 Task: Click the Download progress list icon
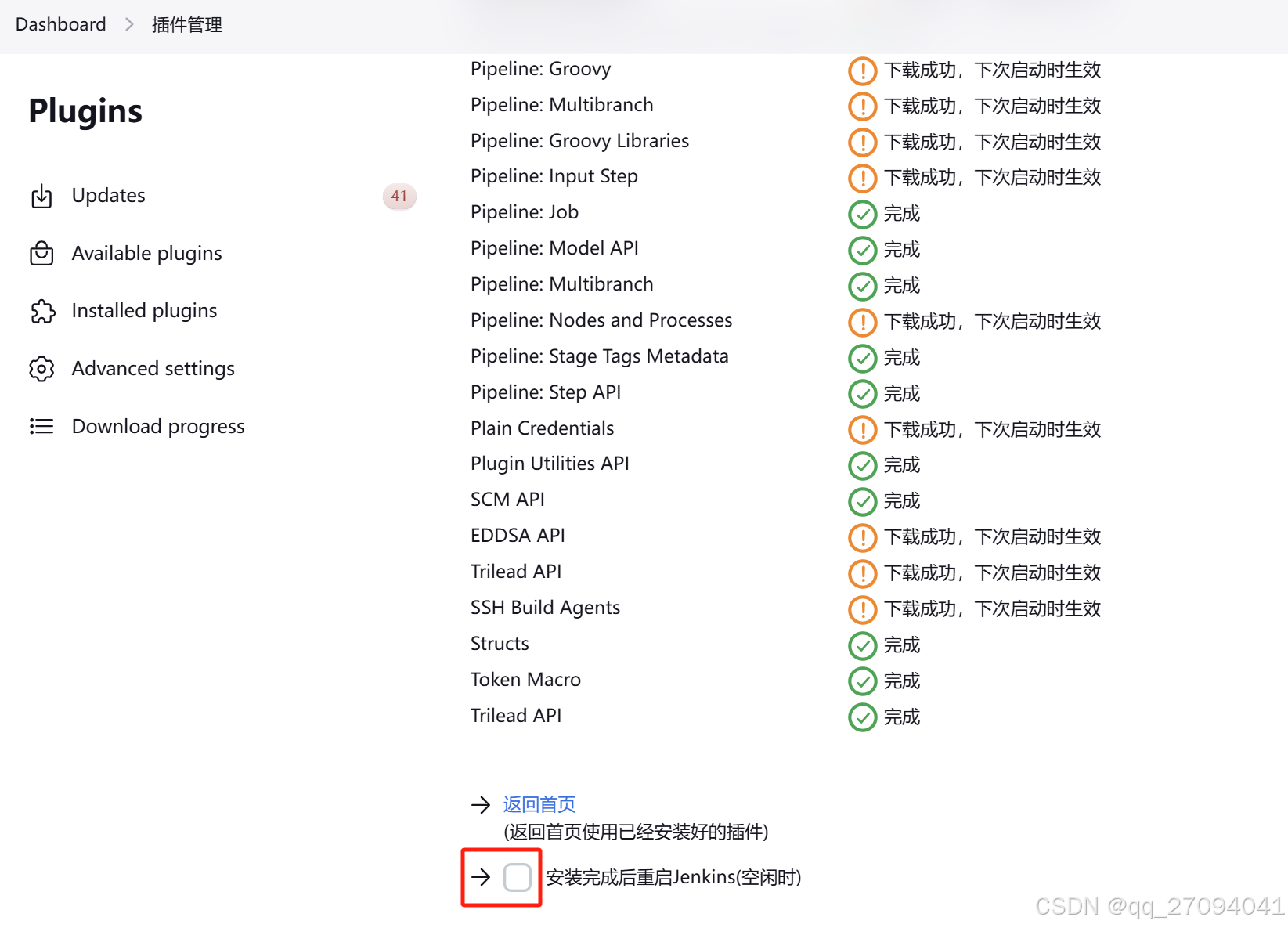pyautogui.click(x=41, y=426)
